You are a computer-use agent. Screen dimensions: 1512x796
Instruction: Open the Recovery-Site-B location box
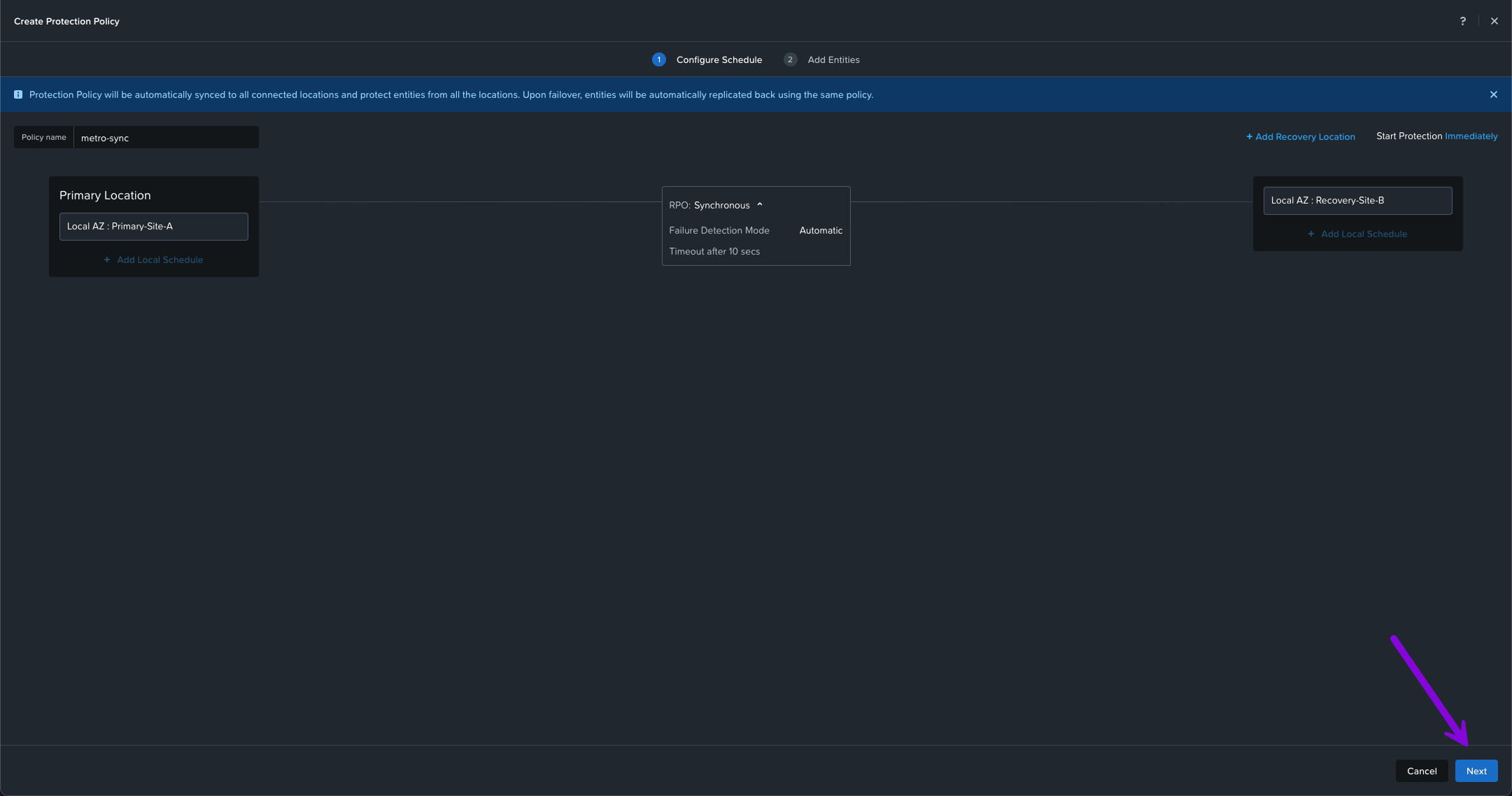1357,201
